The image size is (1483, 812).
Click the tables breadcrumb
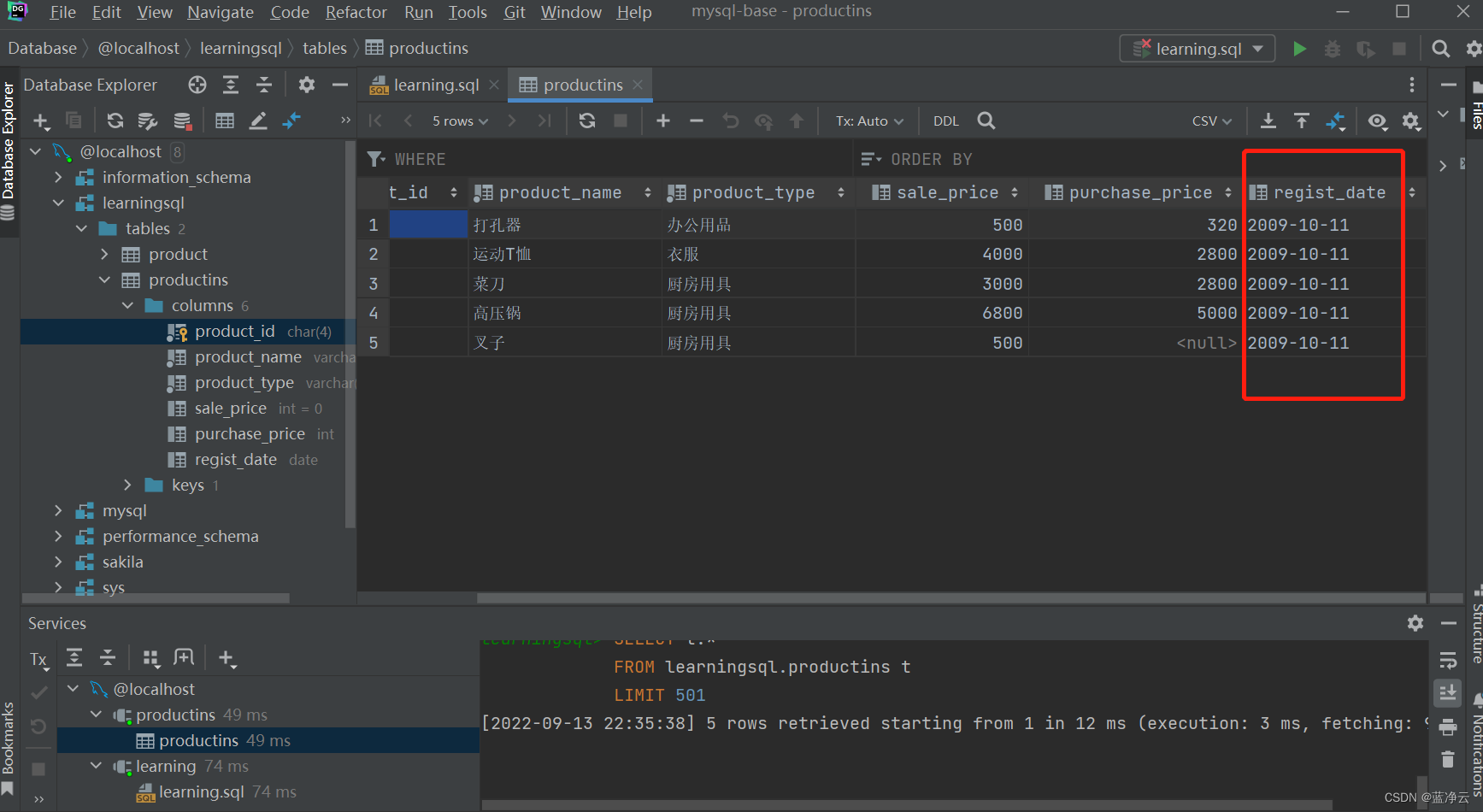(325, 49)
